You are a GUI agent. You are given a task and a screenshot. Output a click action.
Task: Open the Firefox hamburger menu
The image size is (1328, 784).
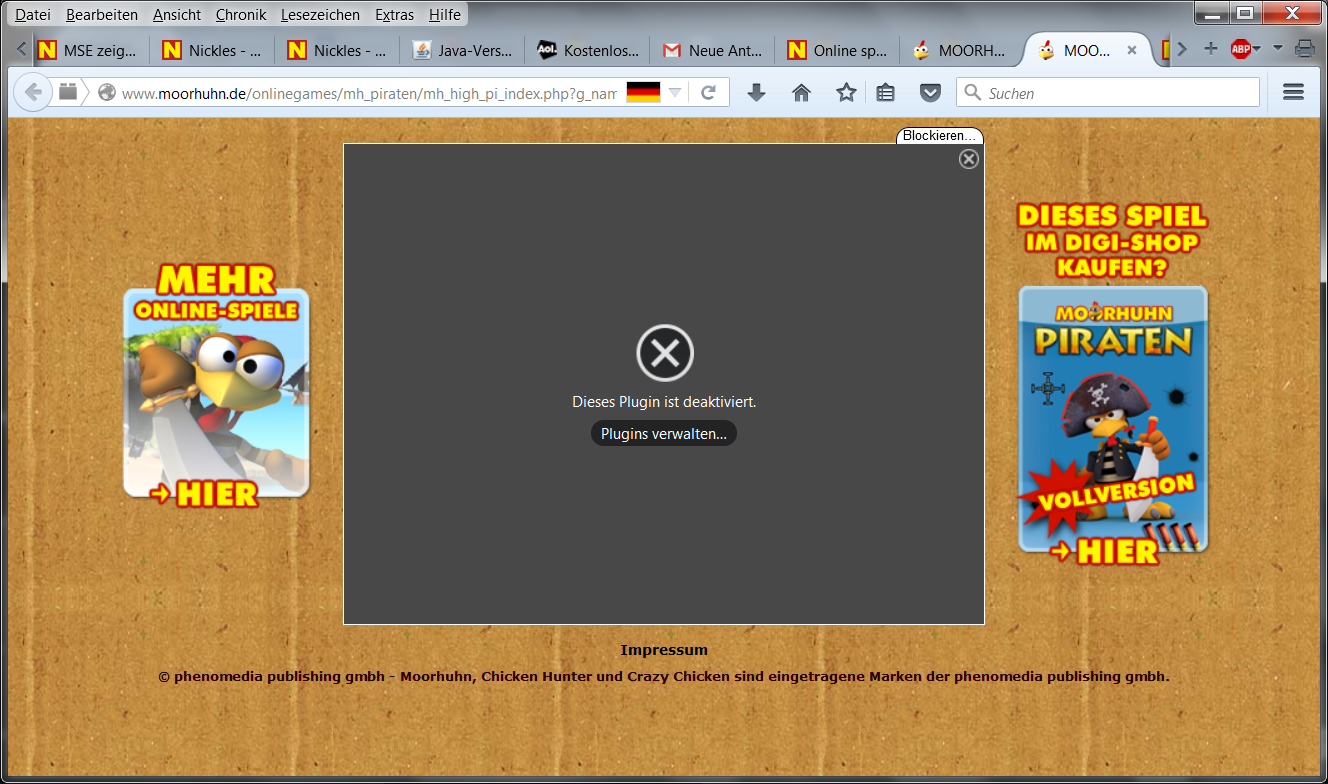(1293, 93)
